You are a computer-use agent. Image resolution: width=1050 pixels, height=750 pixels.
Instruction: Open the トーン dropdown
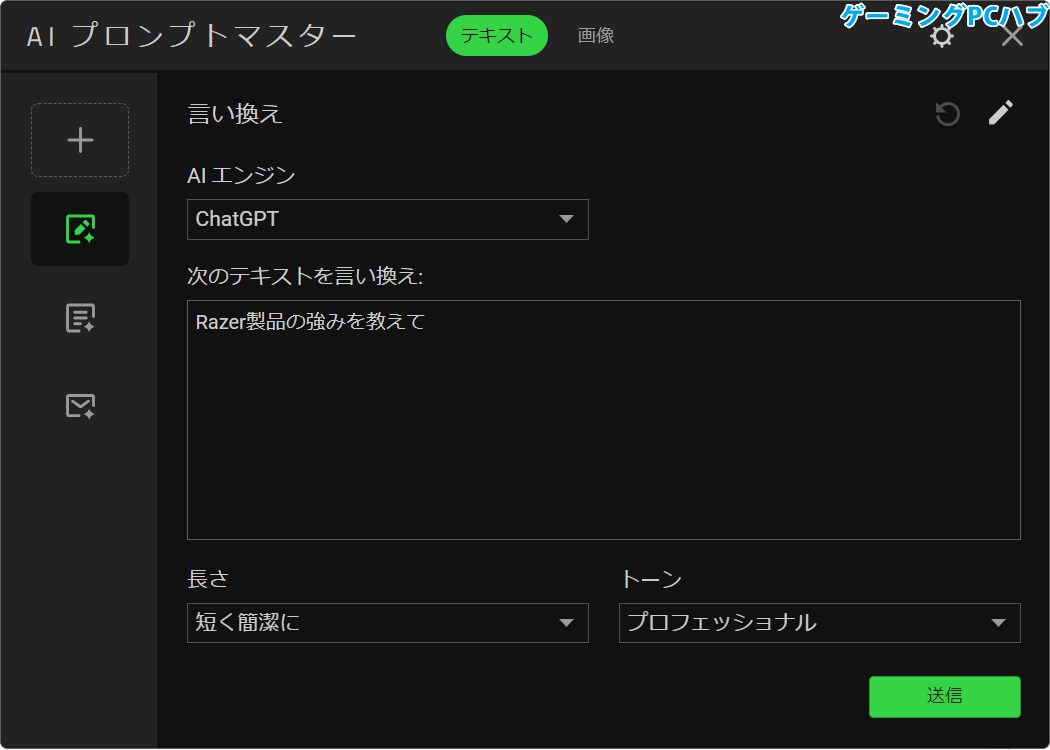pyautogui.click(x=820, y=623)
